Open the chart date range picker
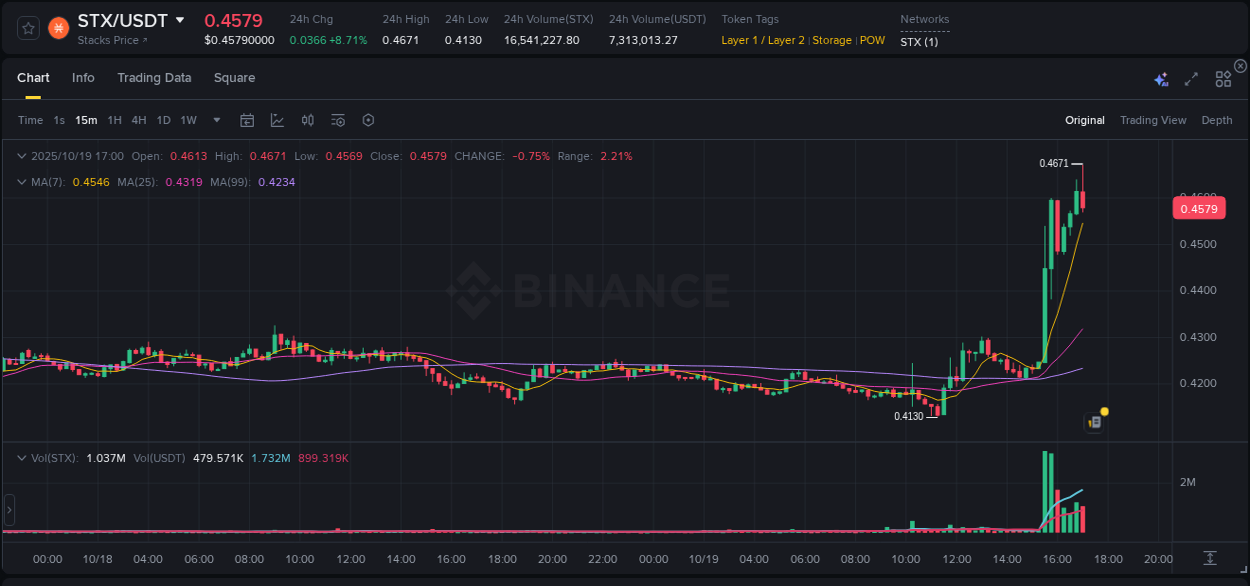 pos(247,119)
